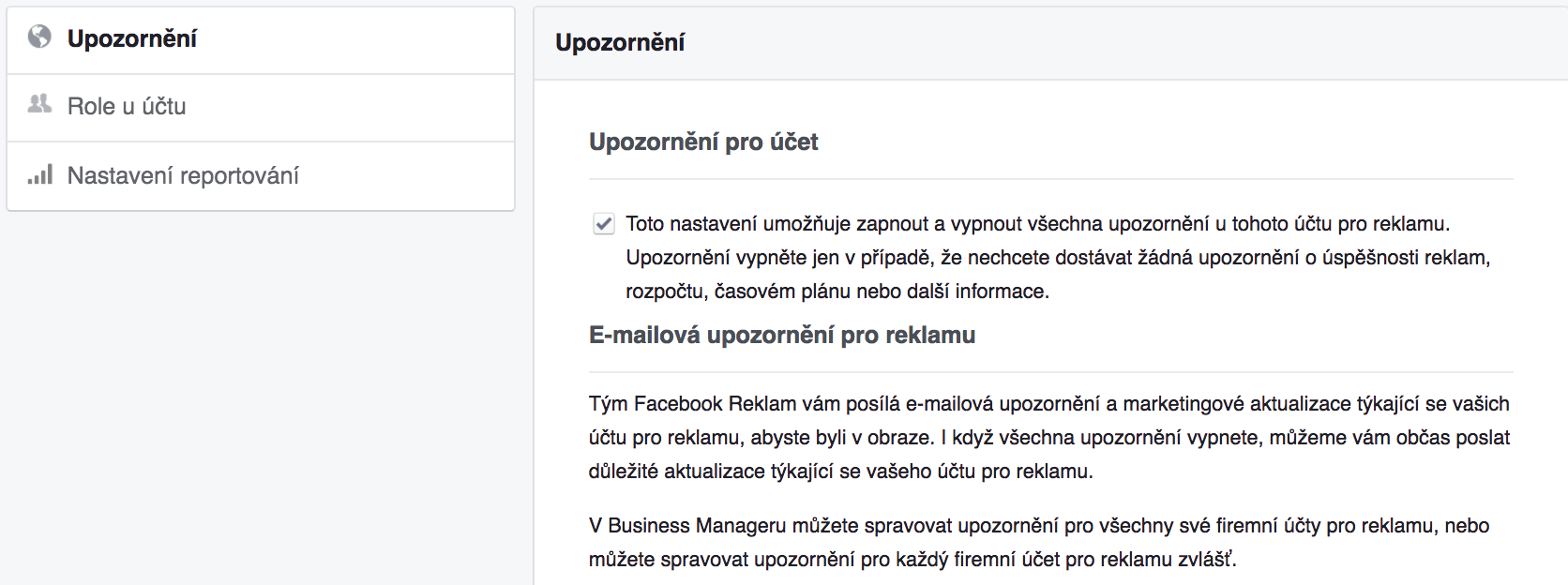The height and width of the screenshot is (585, 1568).
Task: Click the Upozornění panel header title
Action: [620, 42]
